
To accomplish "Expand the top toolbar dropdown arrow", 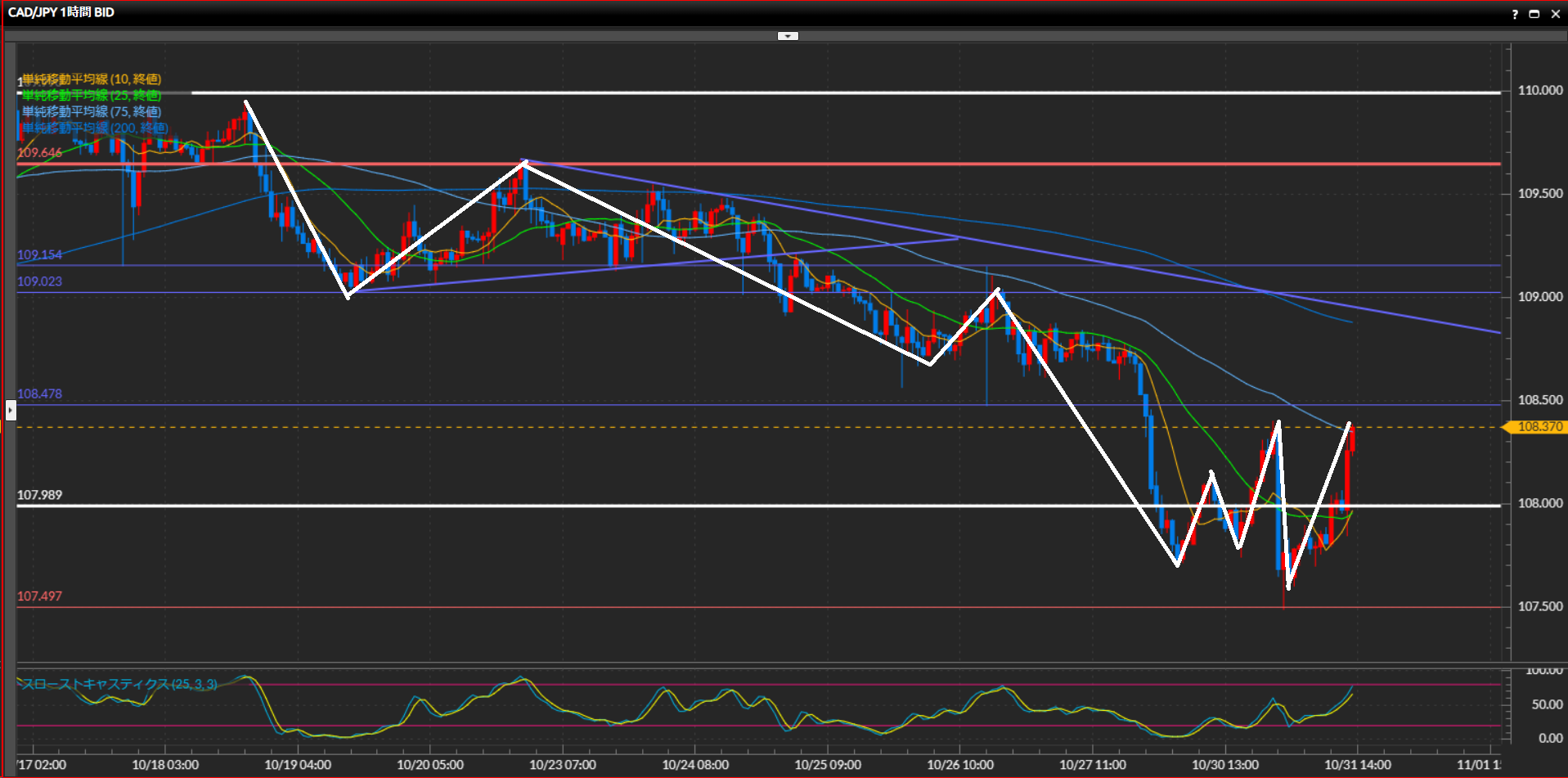I will click(788, 36).
